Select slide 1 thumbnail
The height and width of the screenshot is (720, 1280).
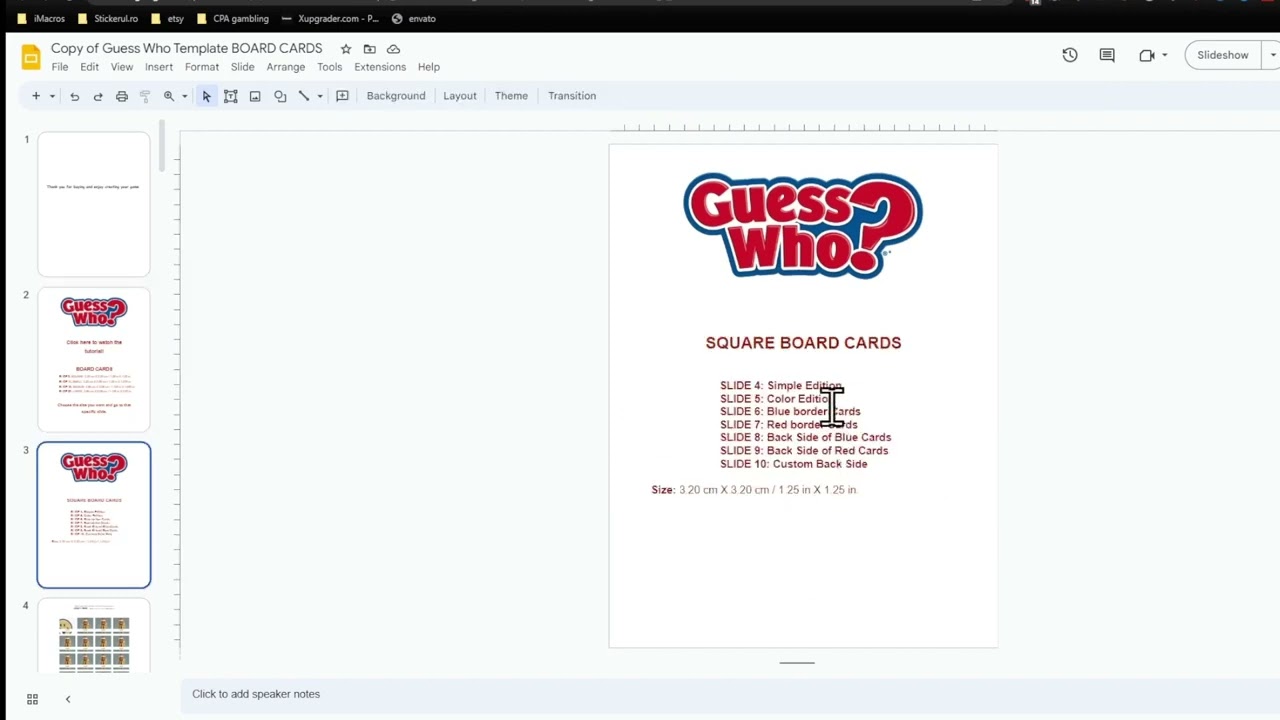click(94, 204)
